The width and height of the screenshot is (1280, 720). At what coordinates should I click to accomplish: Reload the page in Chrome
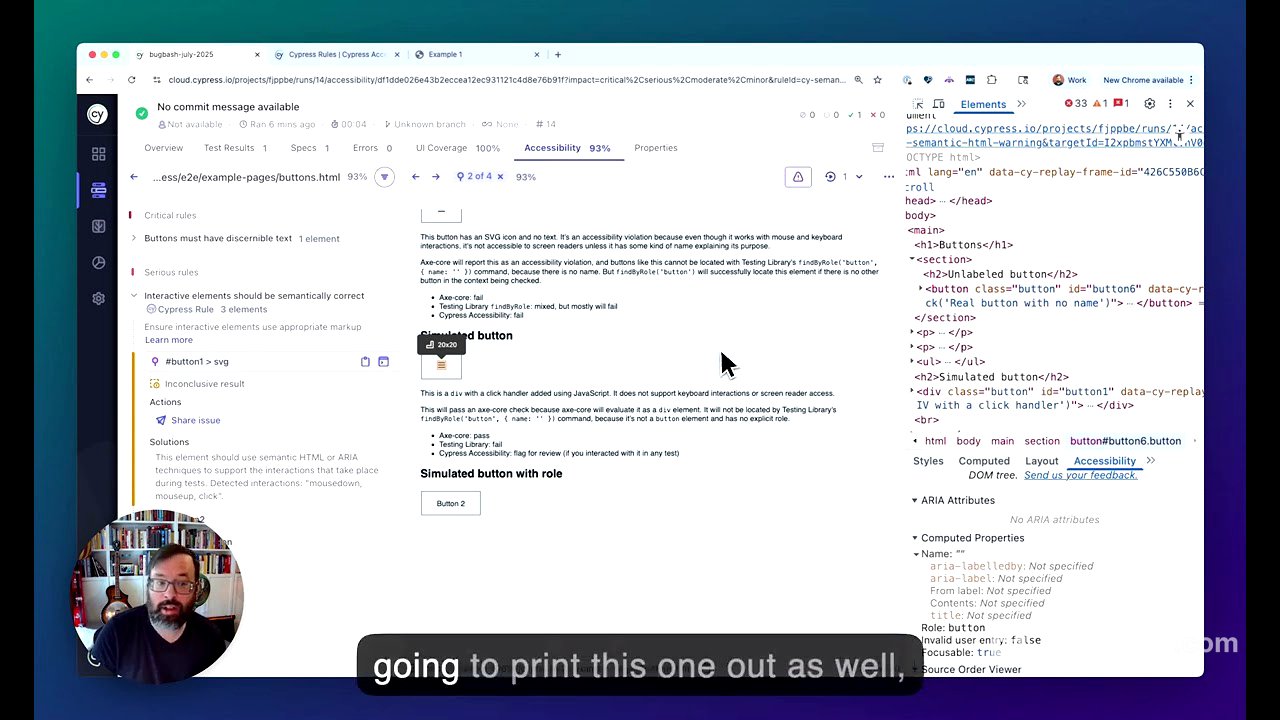[132, 80]
